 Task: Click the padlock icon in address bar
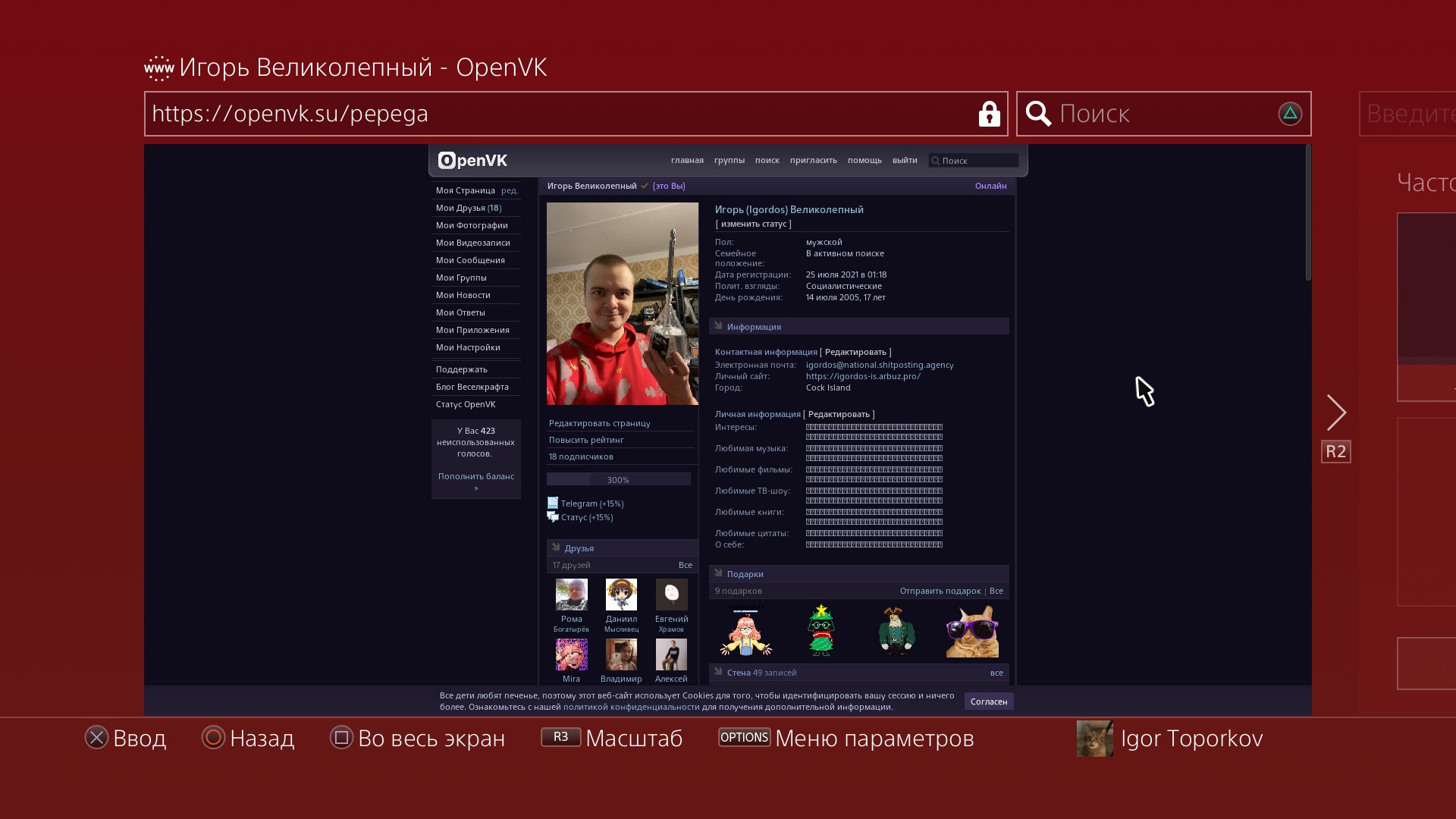pos(989,114)
